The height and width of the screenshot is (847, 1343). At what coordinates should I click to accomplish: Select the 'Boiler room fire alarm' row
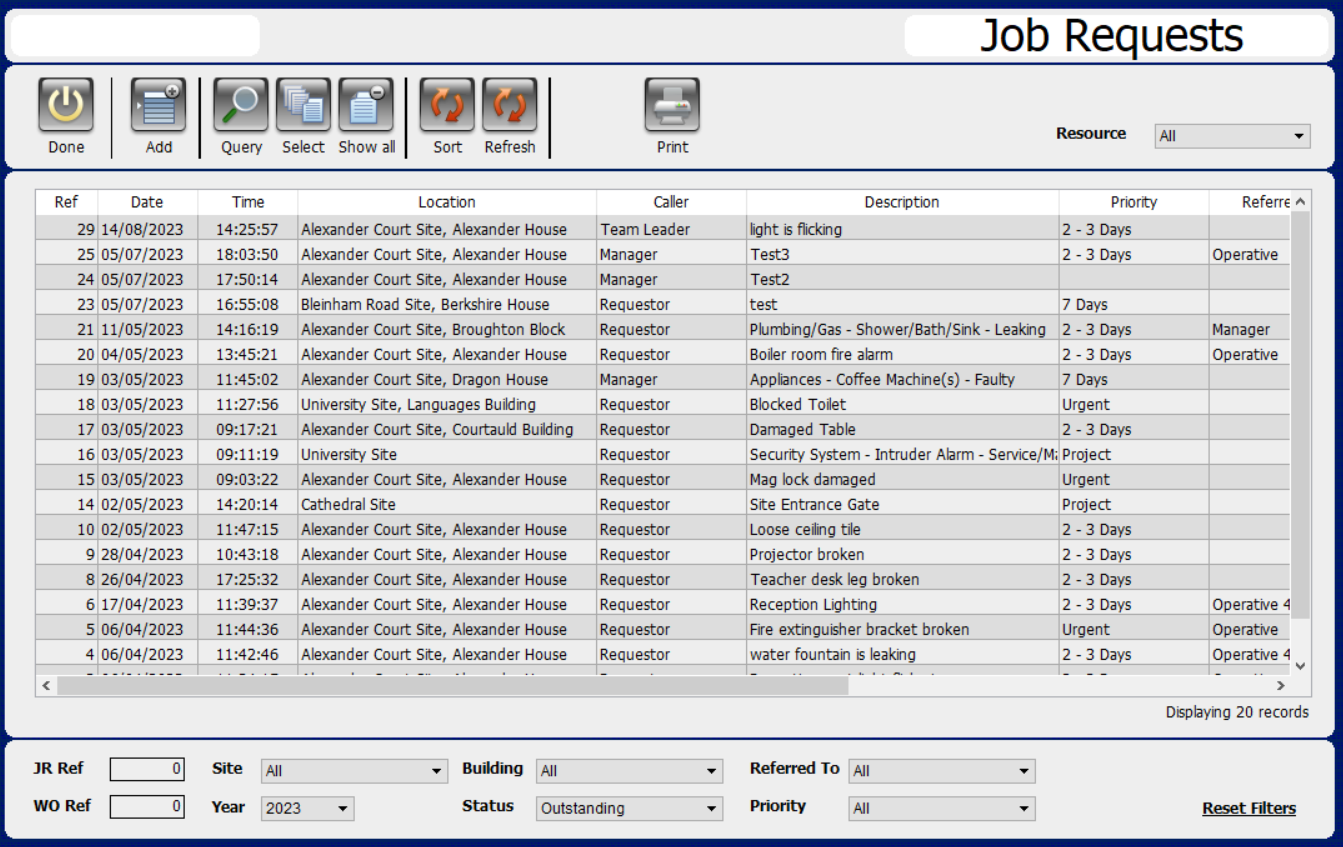click(663, 354)
